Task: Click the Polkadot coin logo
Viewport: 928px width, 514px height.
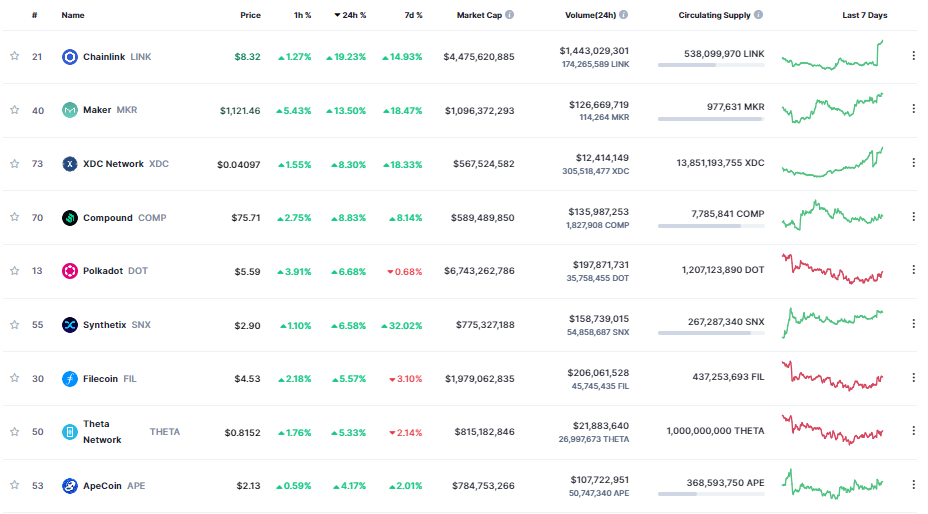Action: (x=70, y=271)
